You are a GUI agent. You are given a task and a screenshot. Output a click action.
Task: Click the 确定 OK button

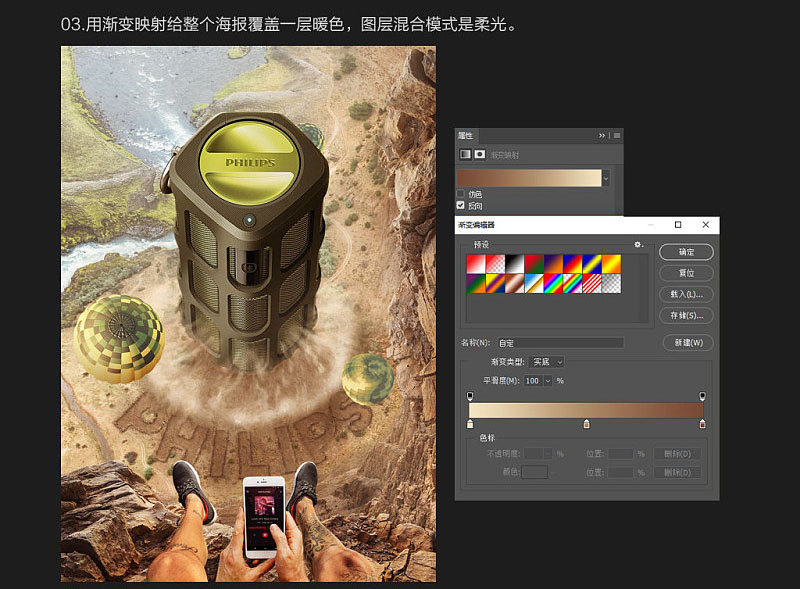[686, 252]
